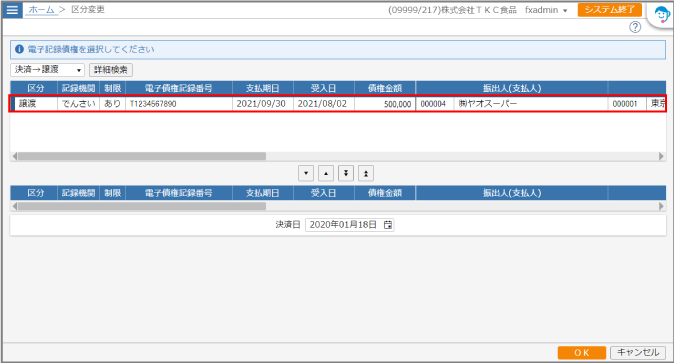This screenshot has width=674, height=363.
Task: Click upper table scroll right arrow
Action: pos(662,156)
